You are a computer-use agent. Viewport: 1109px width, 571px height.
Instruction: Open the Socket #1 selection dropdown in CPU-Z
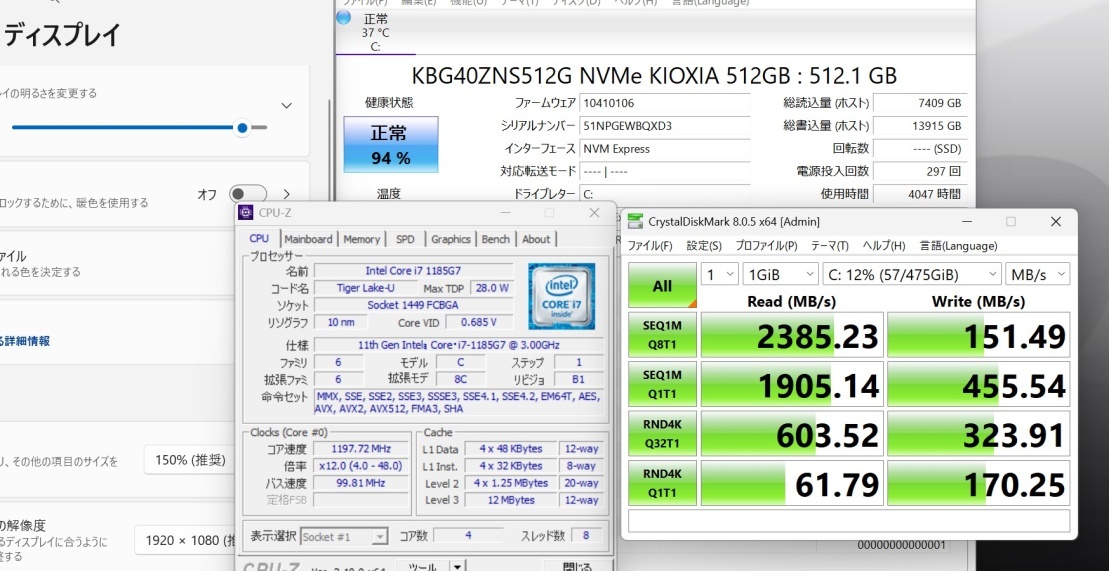pyautogui.click(x=344, y=536)
